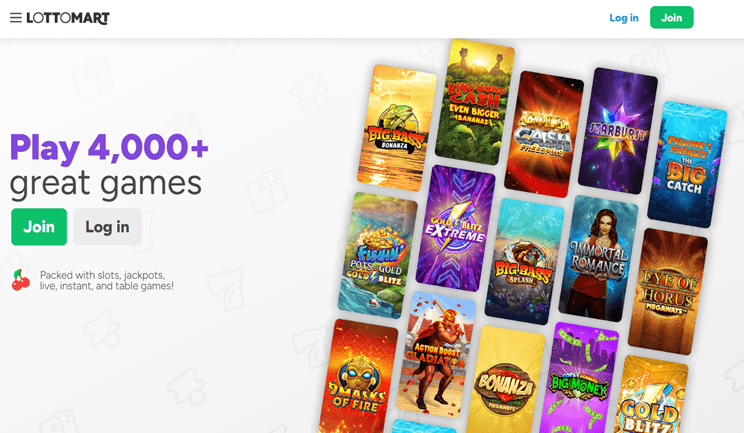Open Fishin' Pots of Gold Blitz
Viewport: 744px width, 433px height.
tap(377, 255)
